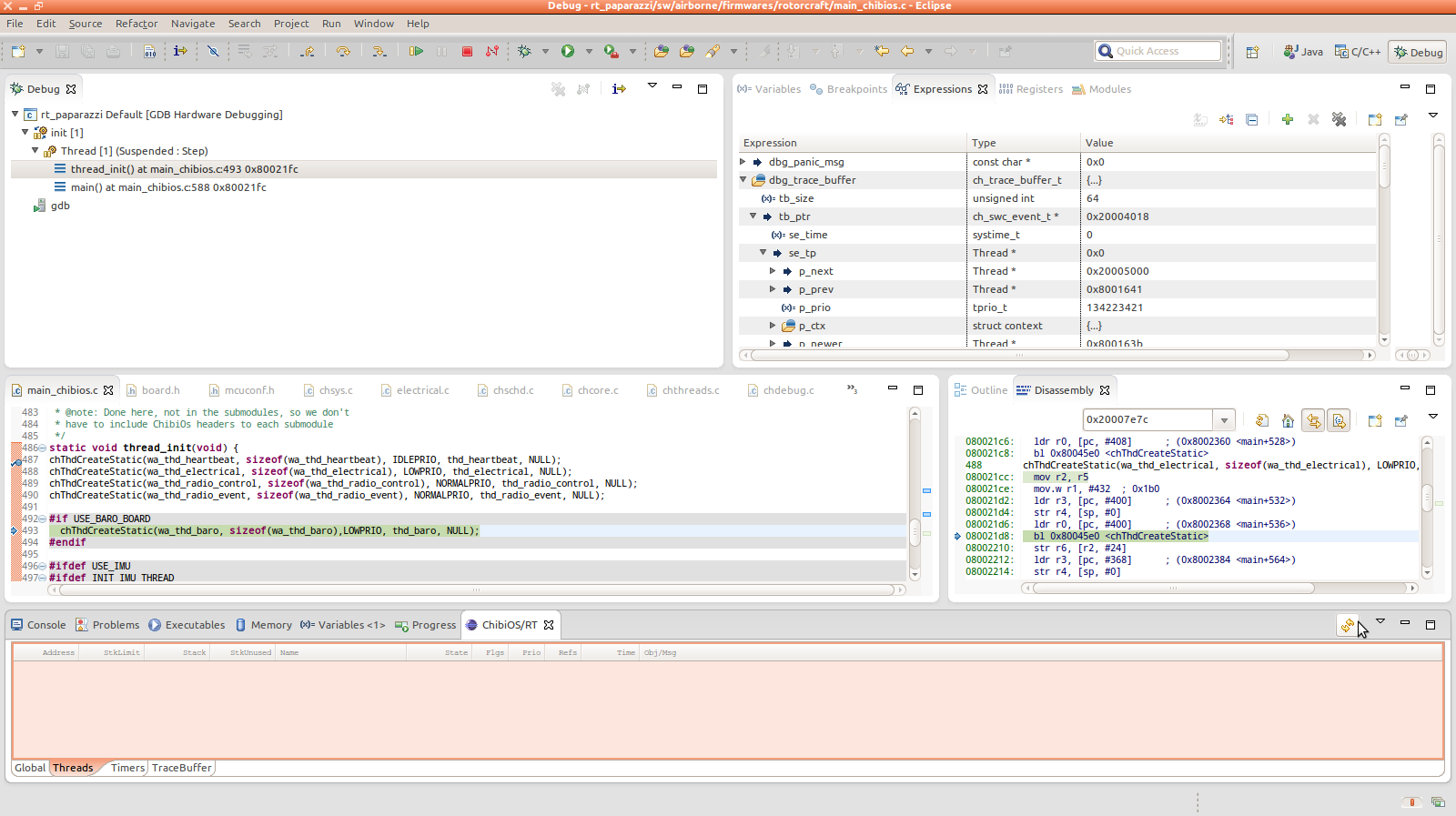
Task: Switch to the Registers tab
Action: 1030,89
